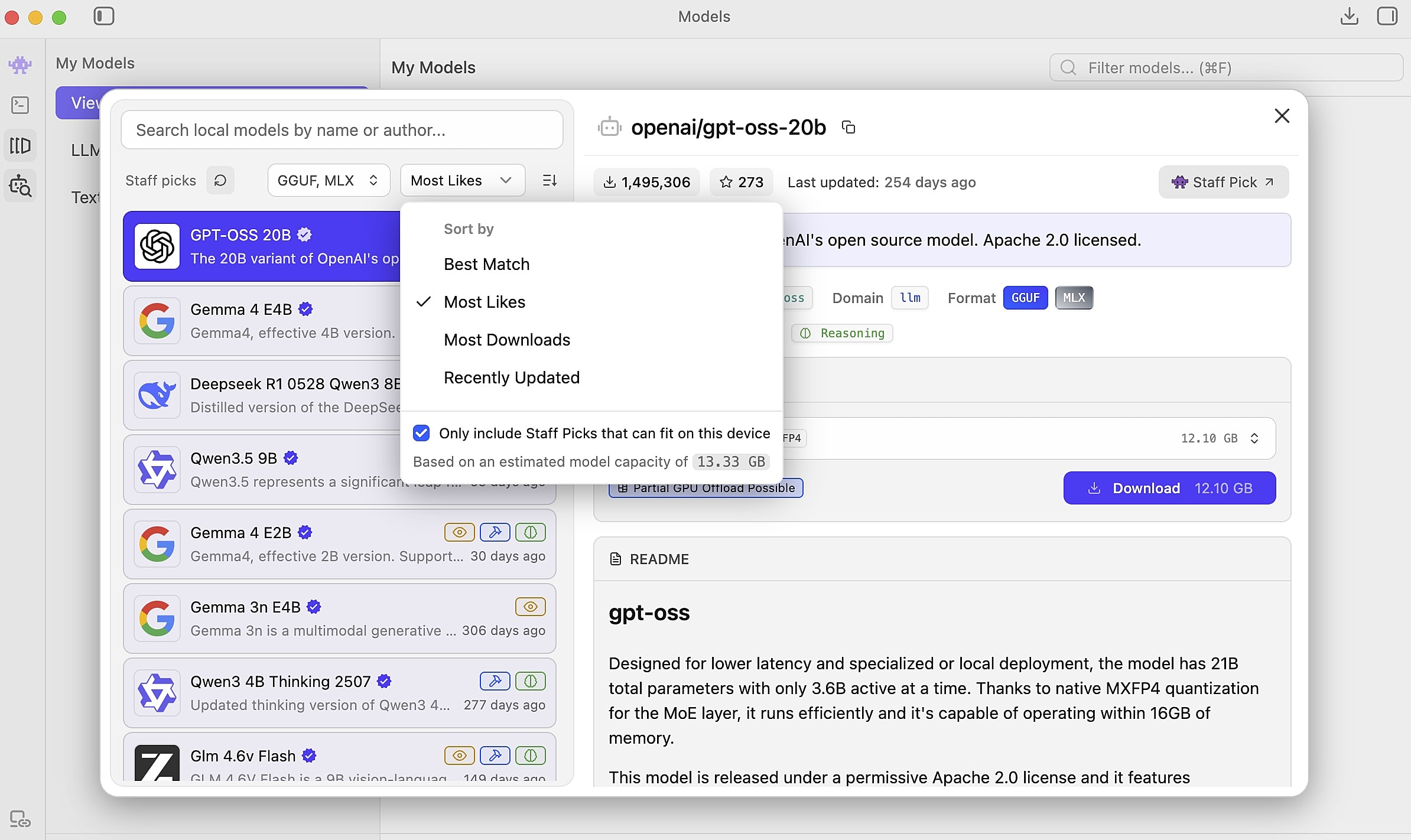
Task: Click the download count 1,495,306 badge
Action: [x=647, y=182]
